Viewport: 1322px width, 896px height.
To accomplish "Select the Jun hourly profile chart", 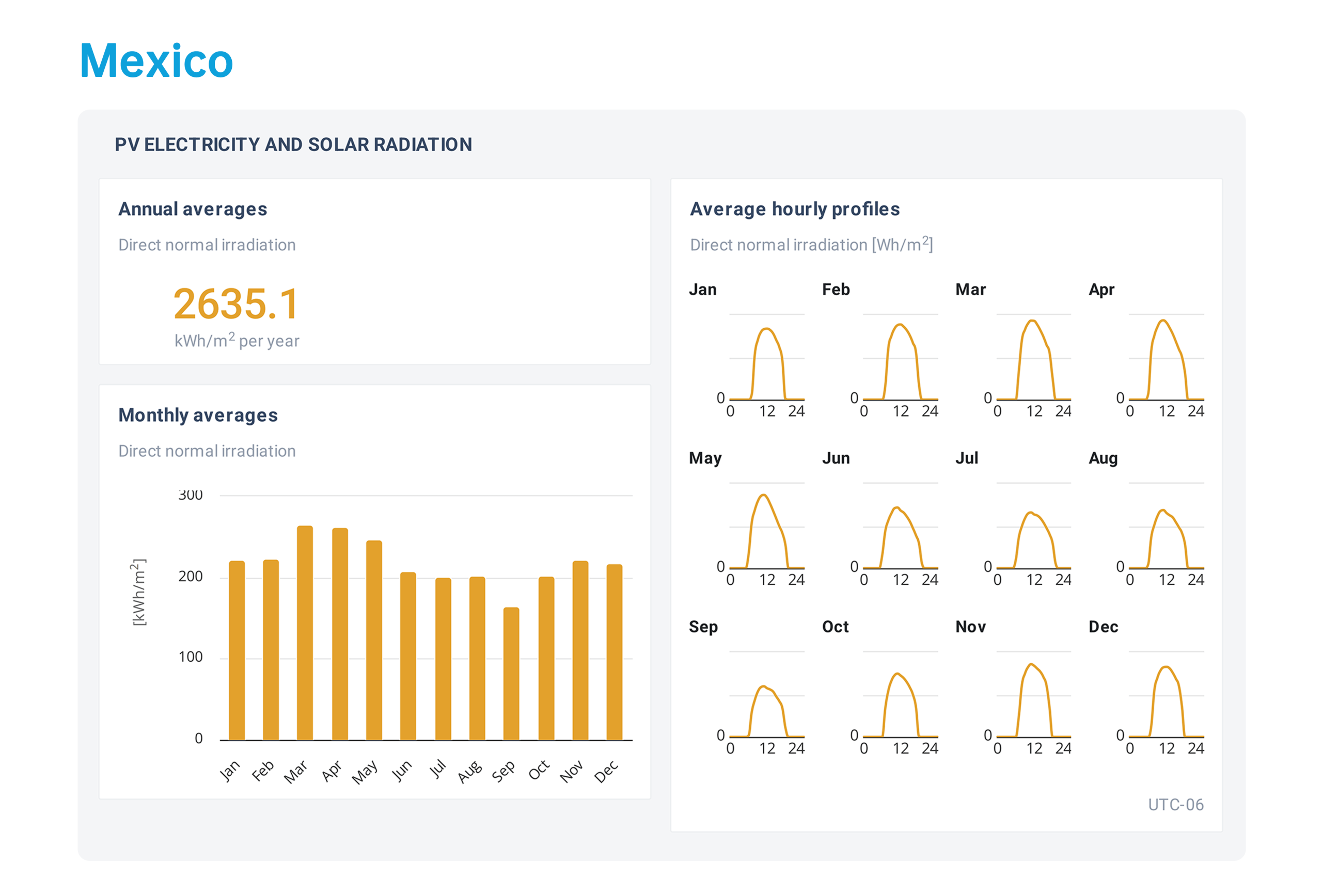I will pos(900,526).
